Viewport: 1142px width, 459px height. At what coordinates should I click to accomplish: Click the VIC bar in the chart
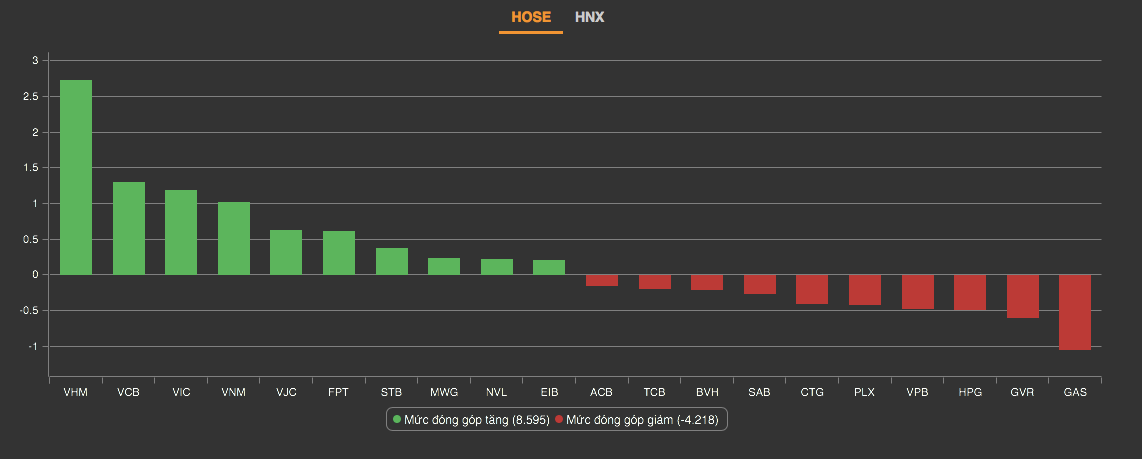point(181,232)
